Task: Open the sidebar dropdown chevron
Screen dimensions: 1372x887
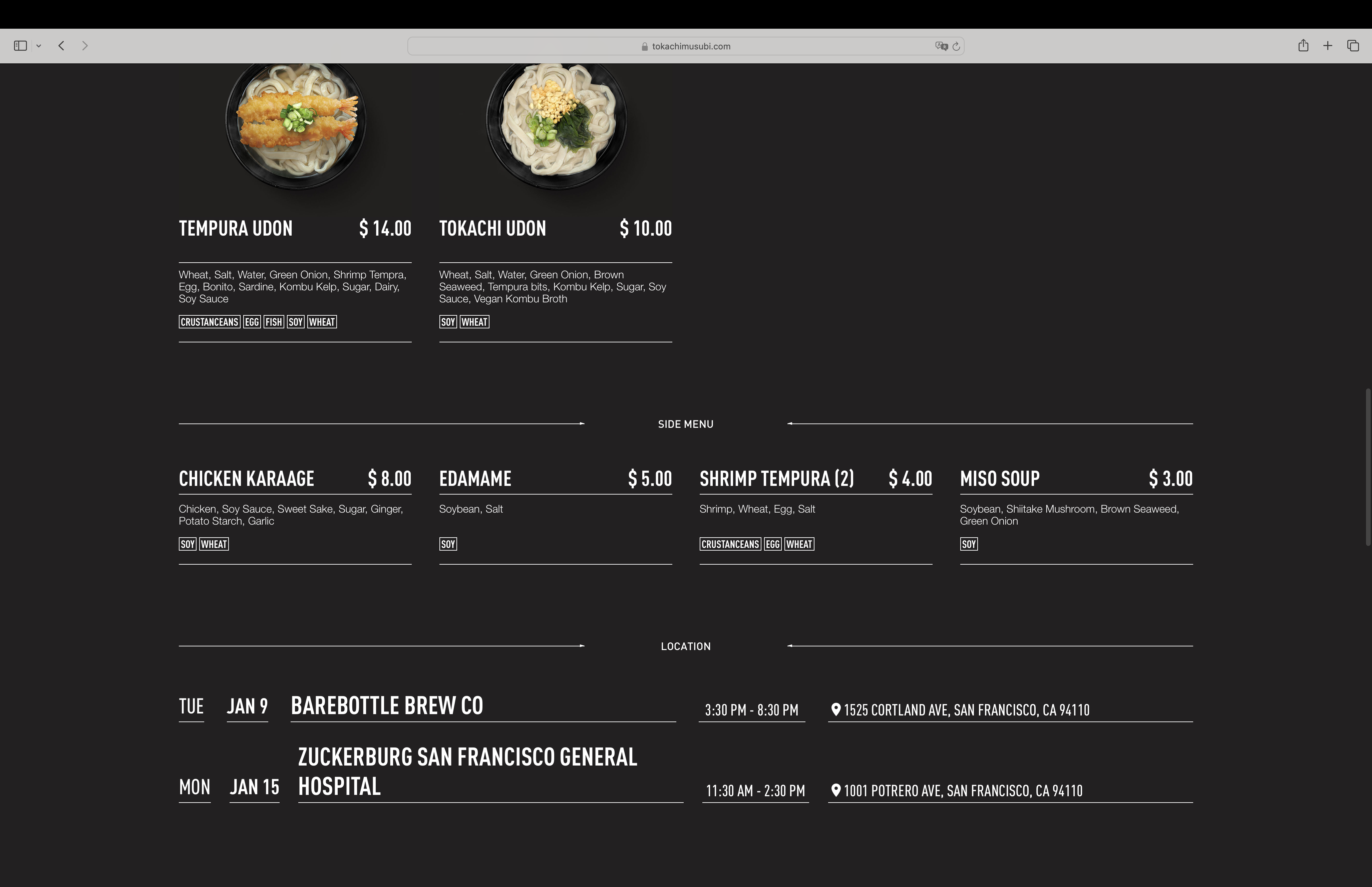Action: (x=39, y=46)
